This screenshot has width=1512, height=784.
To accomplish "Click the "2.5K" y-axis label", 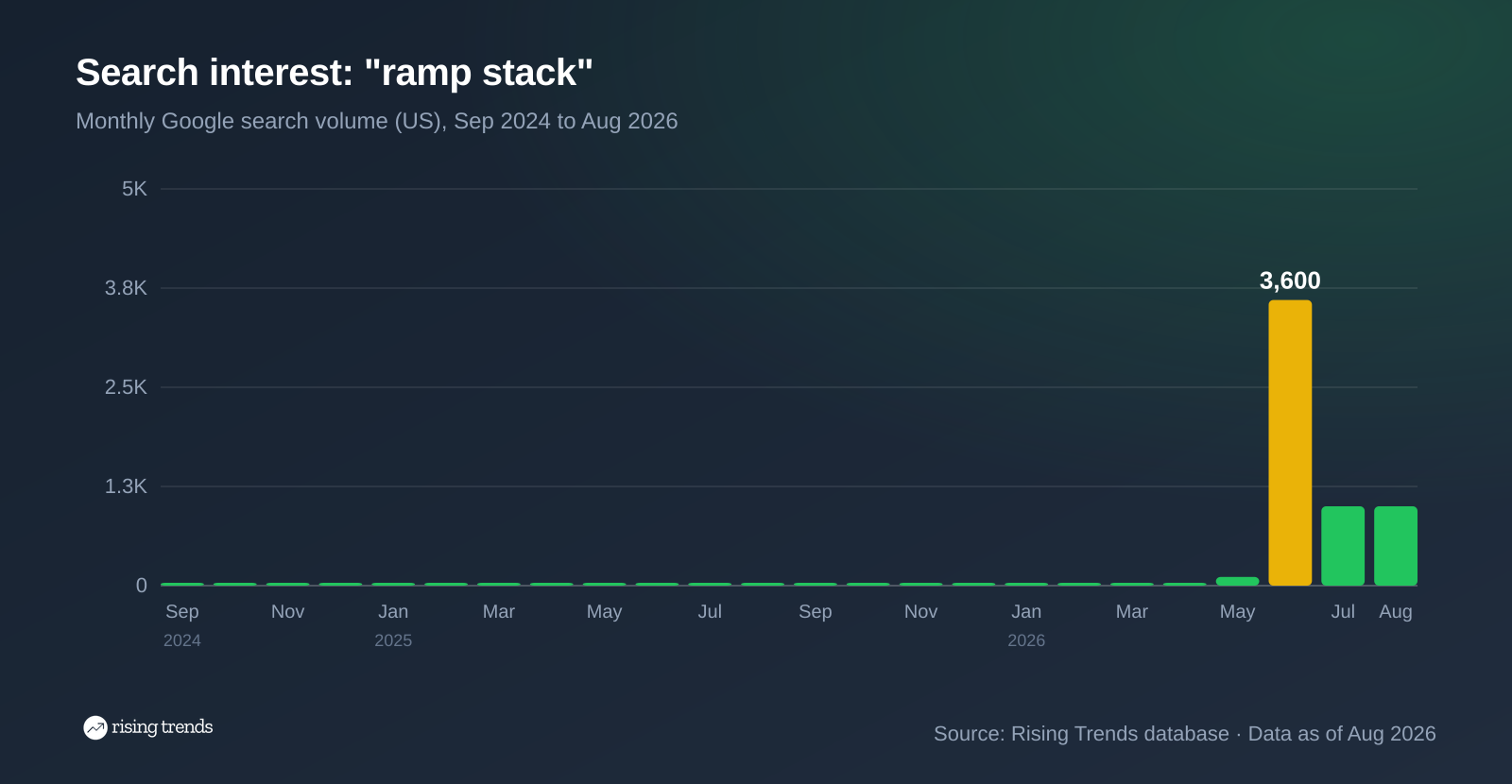I will [x=126, y=387].
